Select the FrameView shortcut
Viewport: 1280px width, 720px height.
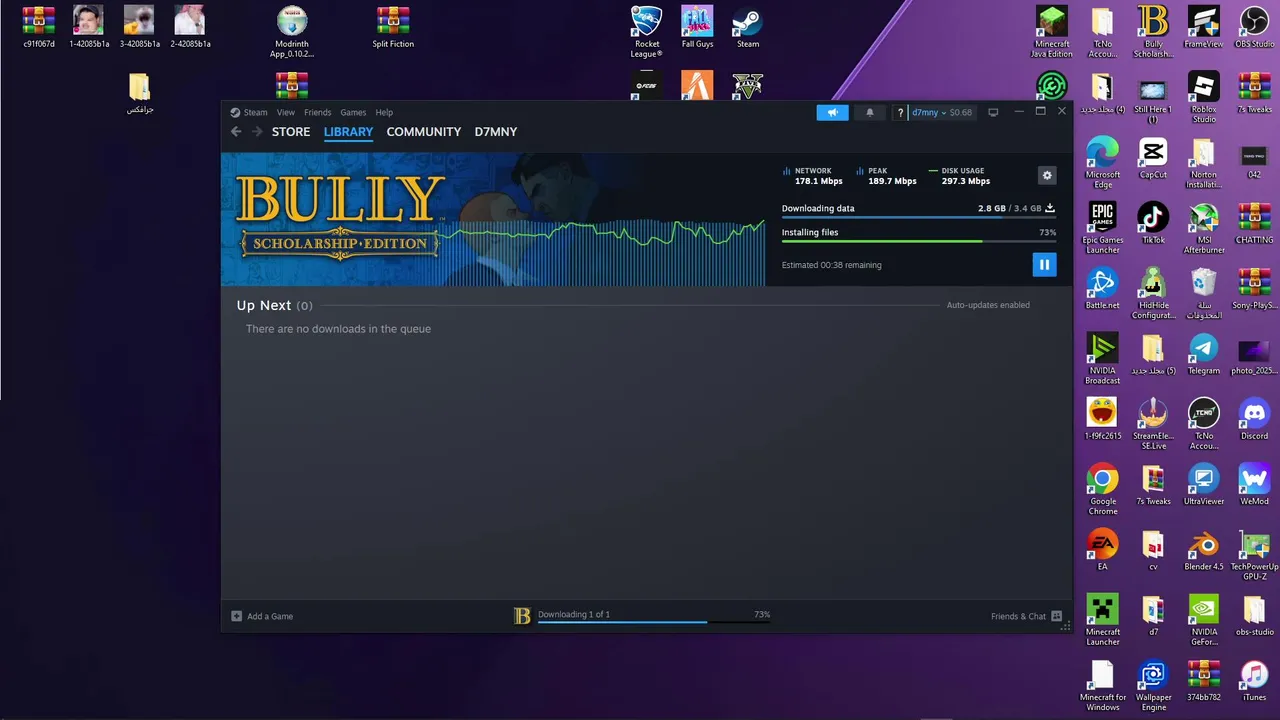(x=1203, y=27)
